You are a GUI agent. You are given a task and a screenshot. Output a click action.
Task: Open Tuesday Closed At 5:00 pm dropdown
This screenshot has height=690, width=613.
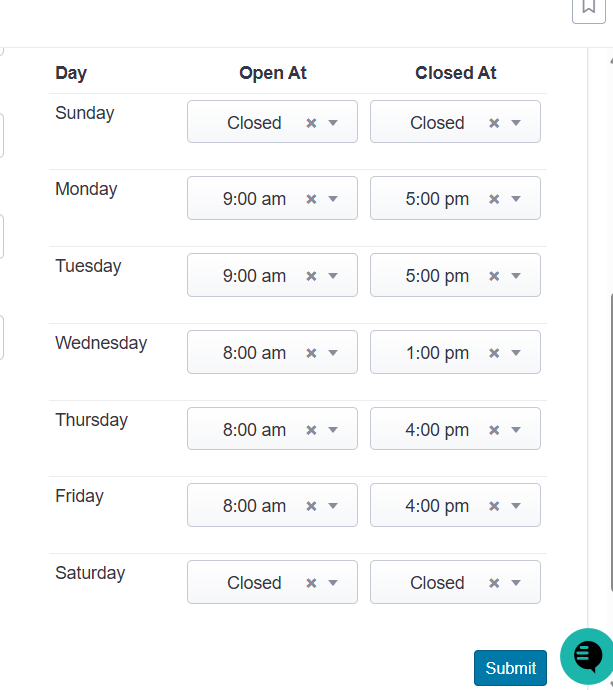[x=516, y=276]
